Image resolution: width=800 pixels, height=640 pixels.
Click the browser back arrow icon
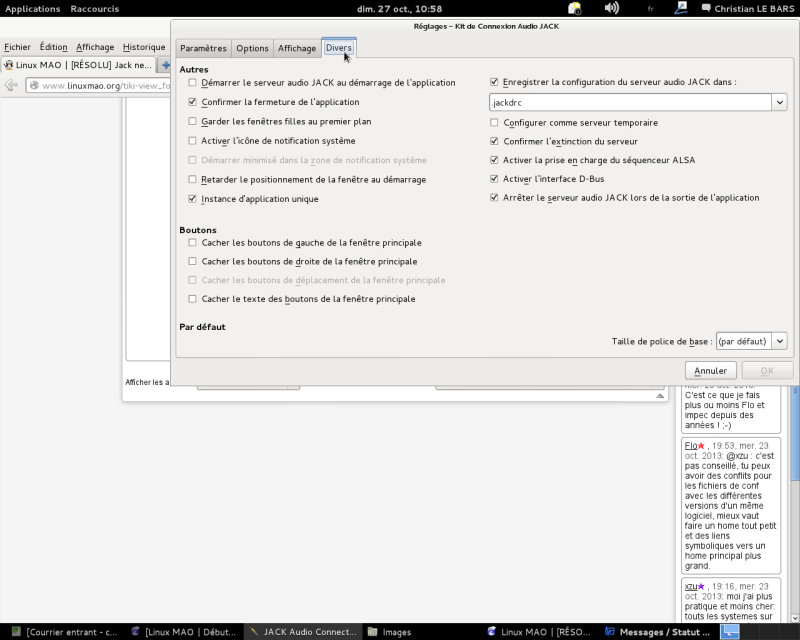click(11, 85)
